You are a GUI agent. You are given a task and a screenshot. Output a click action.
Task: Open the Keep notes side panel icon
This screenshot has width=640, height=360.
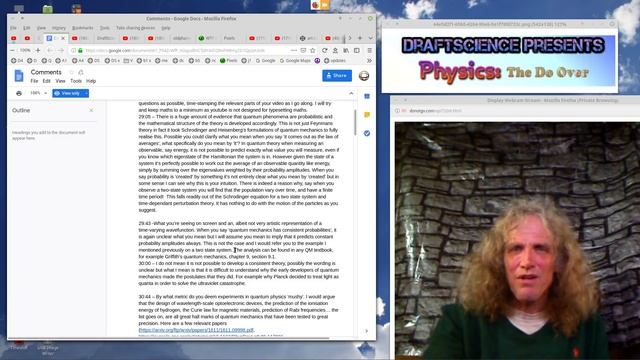pyautogui.click(x=367, y=115)
